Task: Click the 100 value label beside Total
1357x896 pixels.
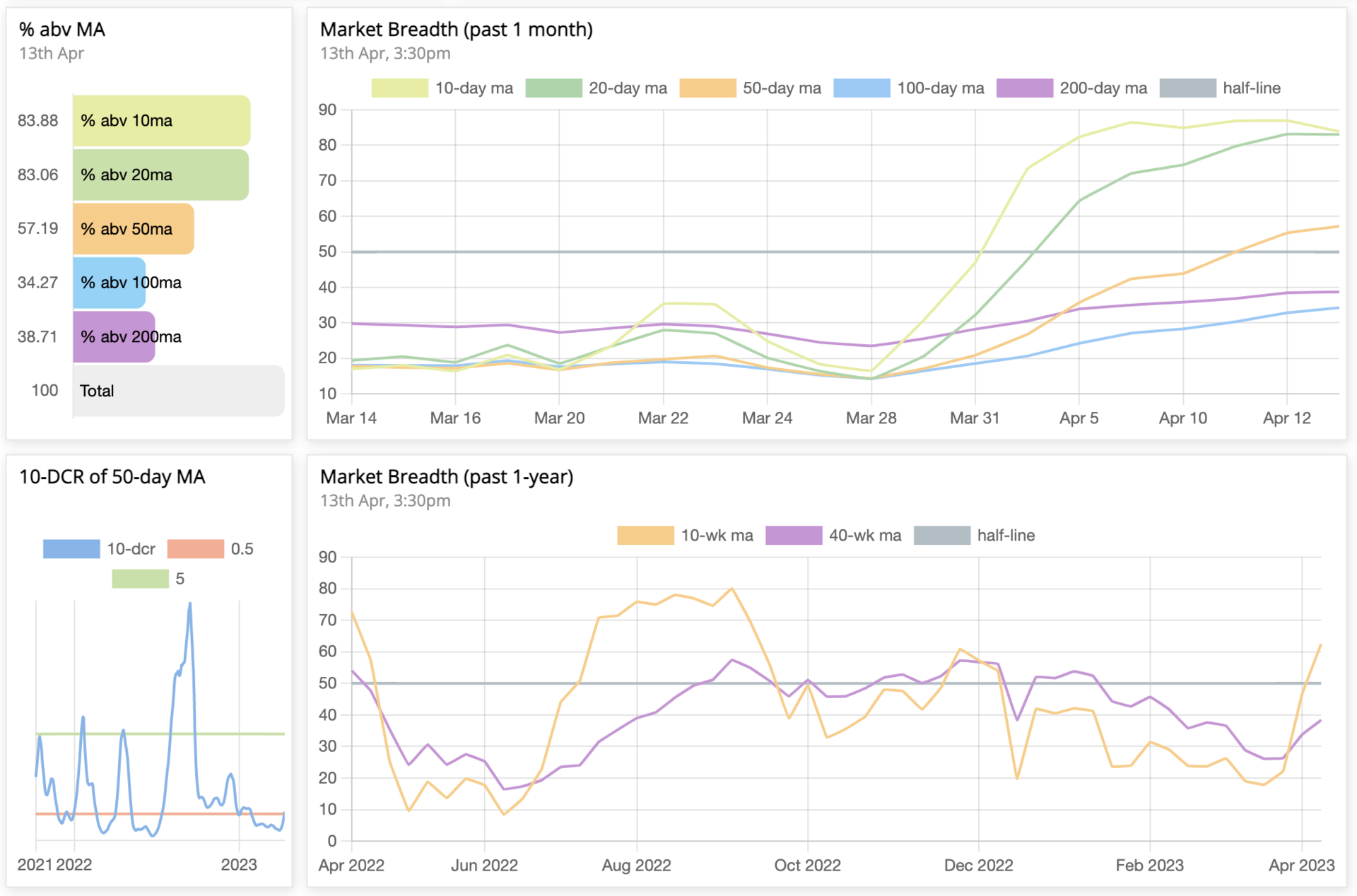Action: [45, 391]
